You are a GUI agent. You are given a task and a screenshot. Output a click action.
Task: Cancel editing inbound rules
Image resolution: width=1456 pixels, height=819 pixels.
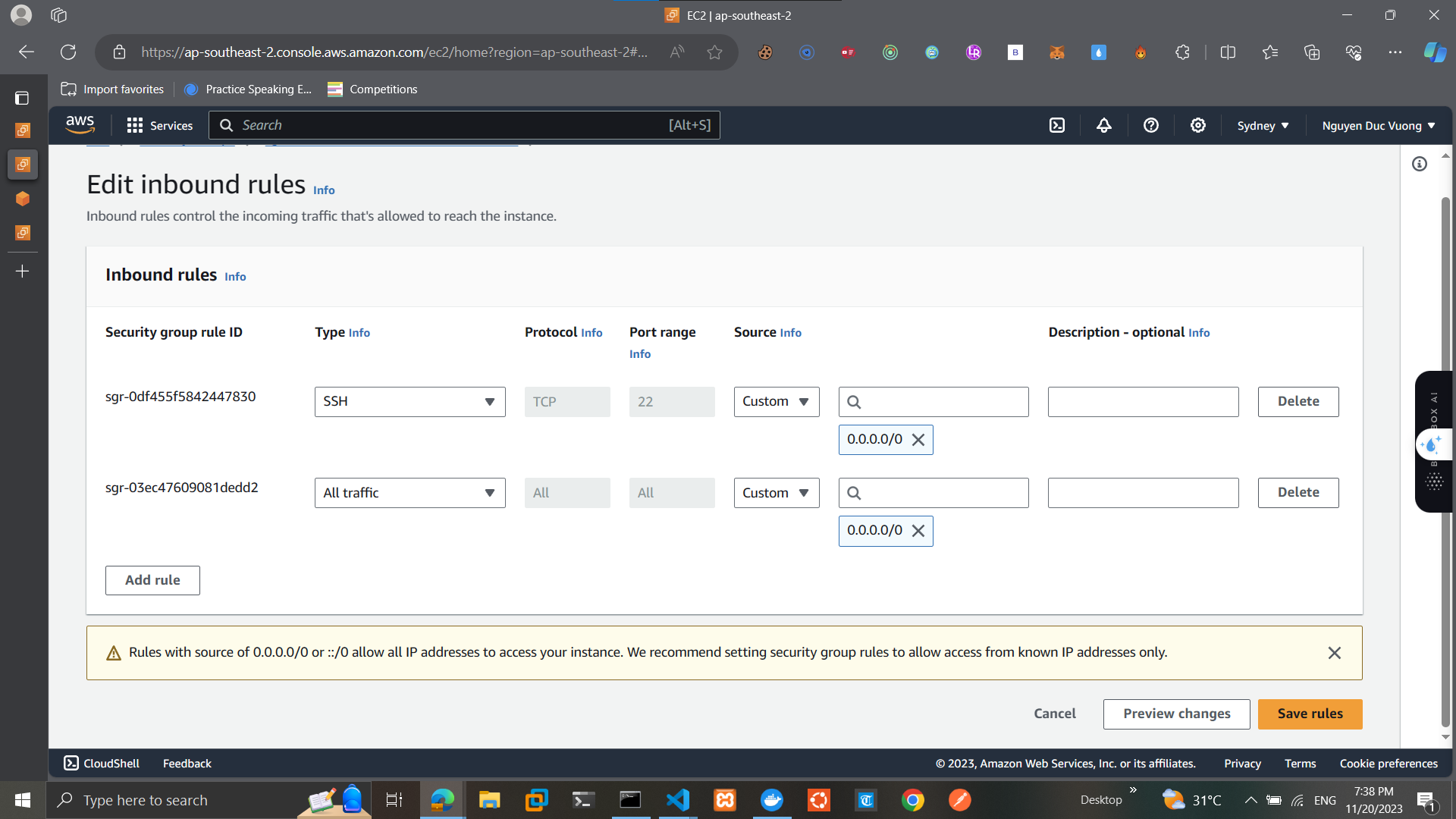click(1054, 714)
